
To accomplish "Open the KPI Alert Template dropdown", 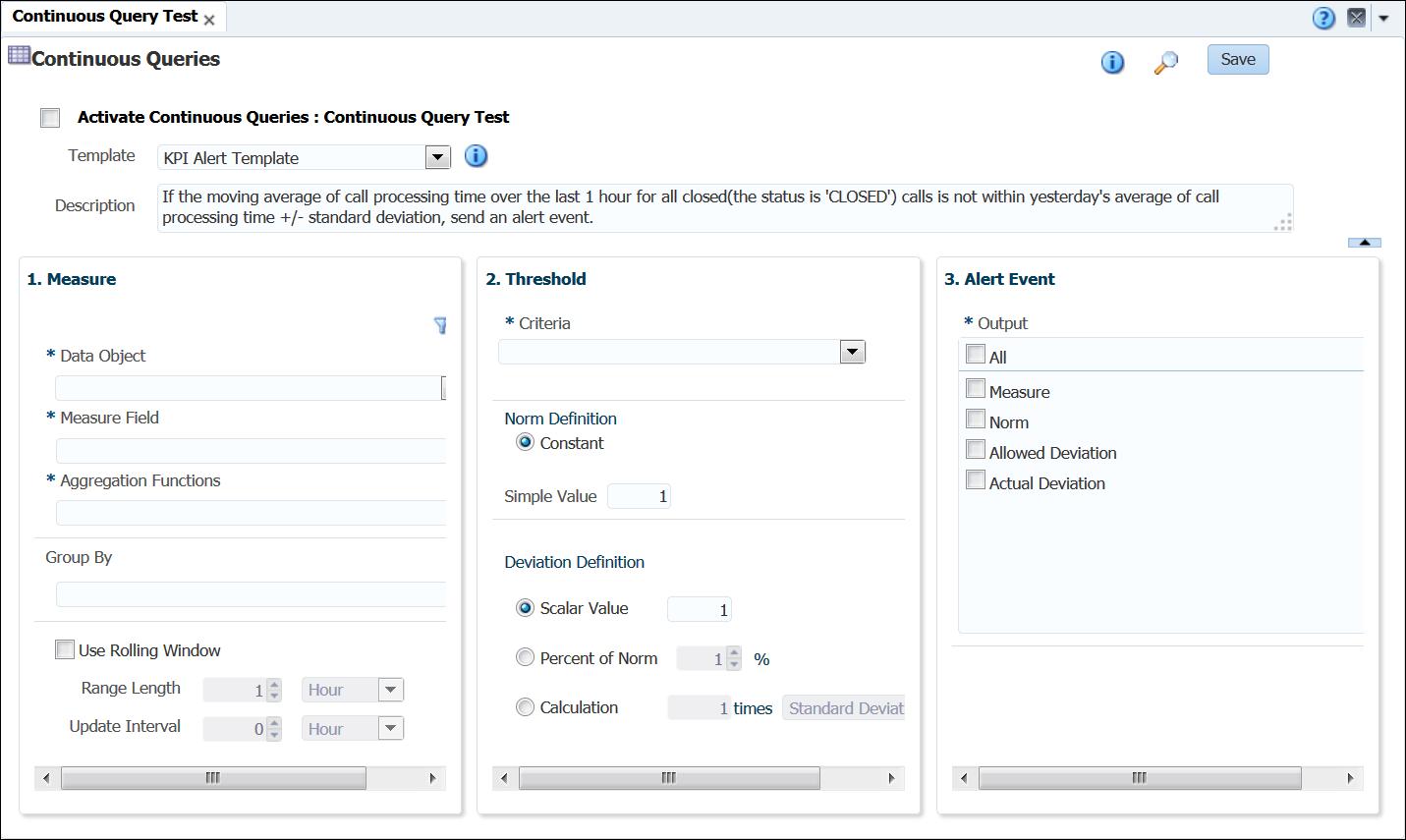I will point(437,157).
